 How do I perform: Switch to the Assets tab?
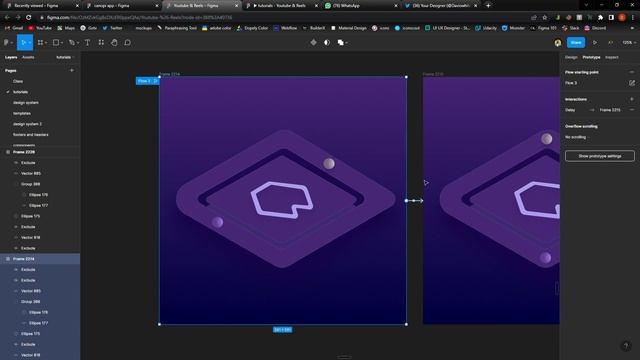tap(28, 57)
